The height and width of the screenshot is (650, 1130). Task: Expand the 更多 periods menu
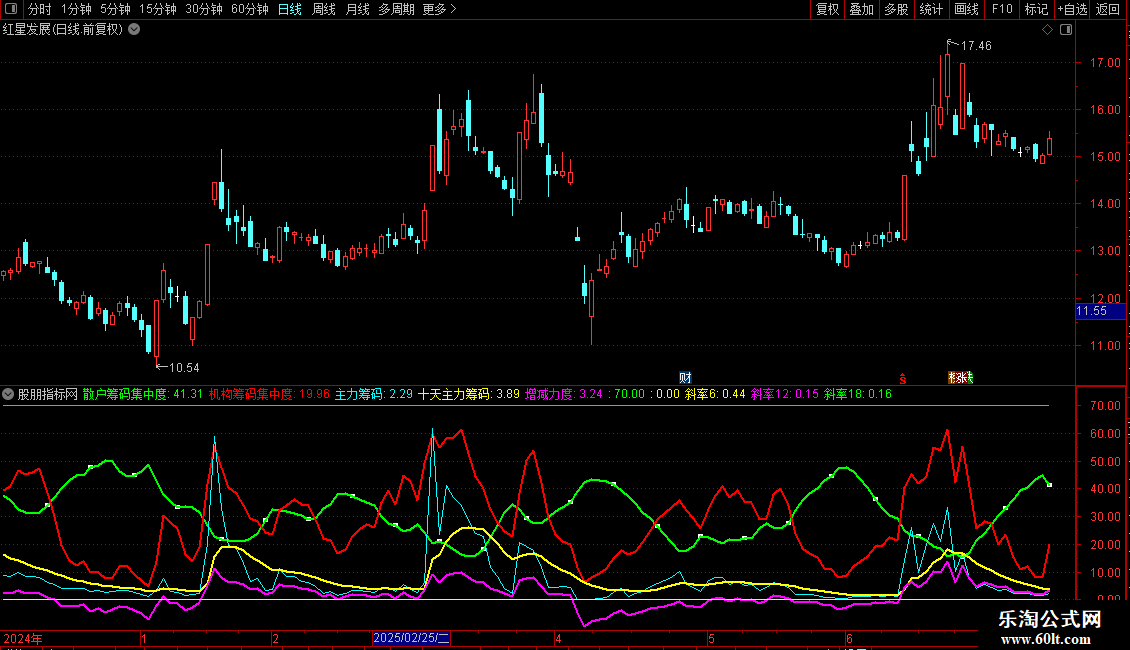pos(439,9)
